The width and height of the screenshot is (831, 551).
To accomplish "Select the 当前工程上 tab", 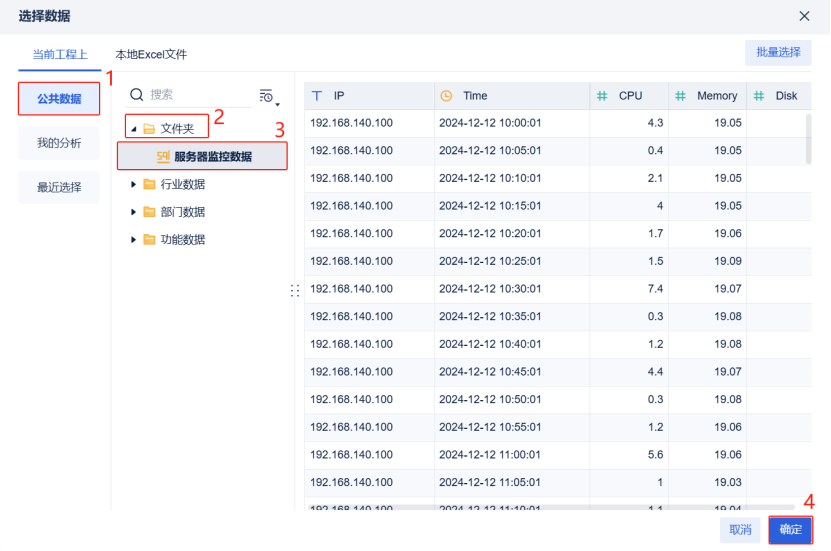I will 60,54.
